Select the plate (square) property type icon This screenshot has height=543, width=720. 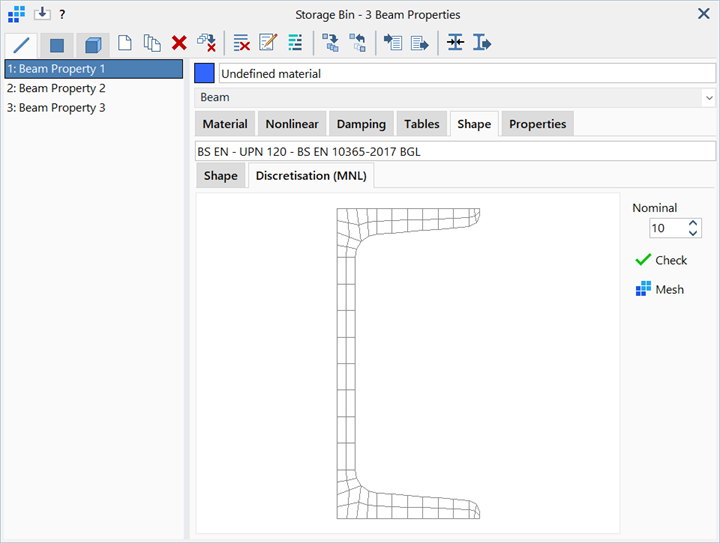pos(57,45)
